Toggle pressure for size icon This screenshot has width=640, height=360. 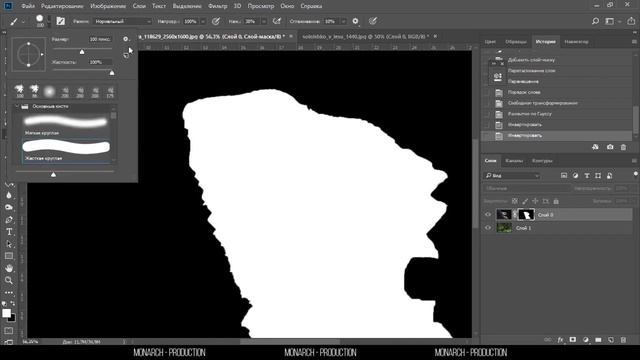point(373,21)
